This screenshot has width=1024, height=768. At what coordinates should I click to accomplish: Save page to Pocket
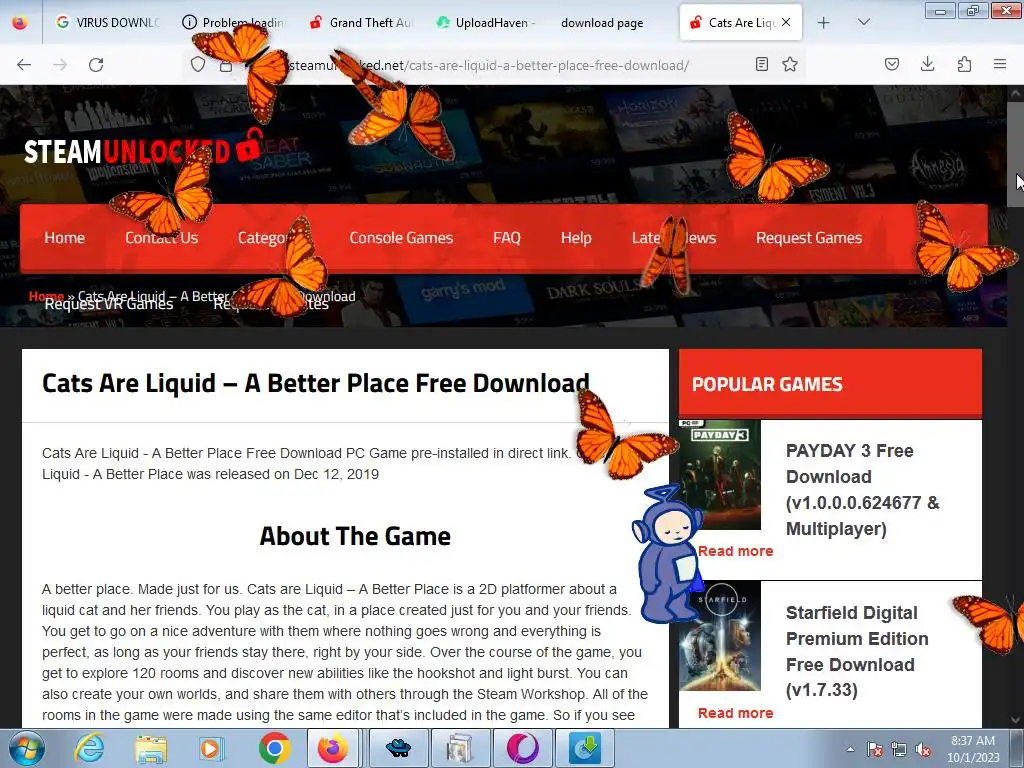(x=892, y=64)
